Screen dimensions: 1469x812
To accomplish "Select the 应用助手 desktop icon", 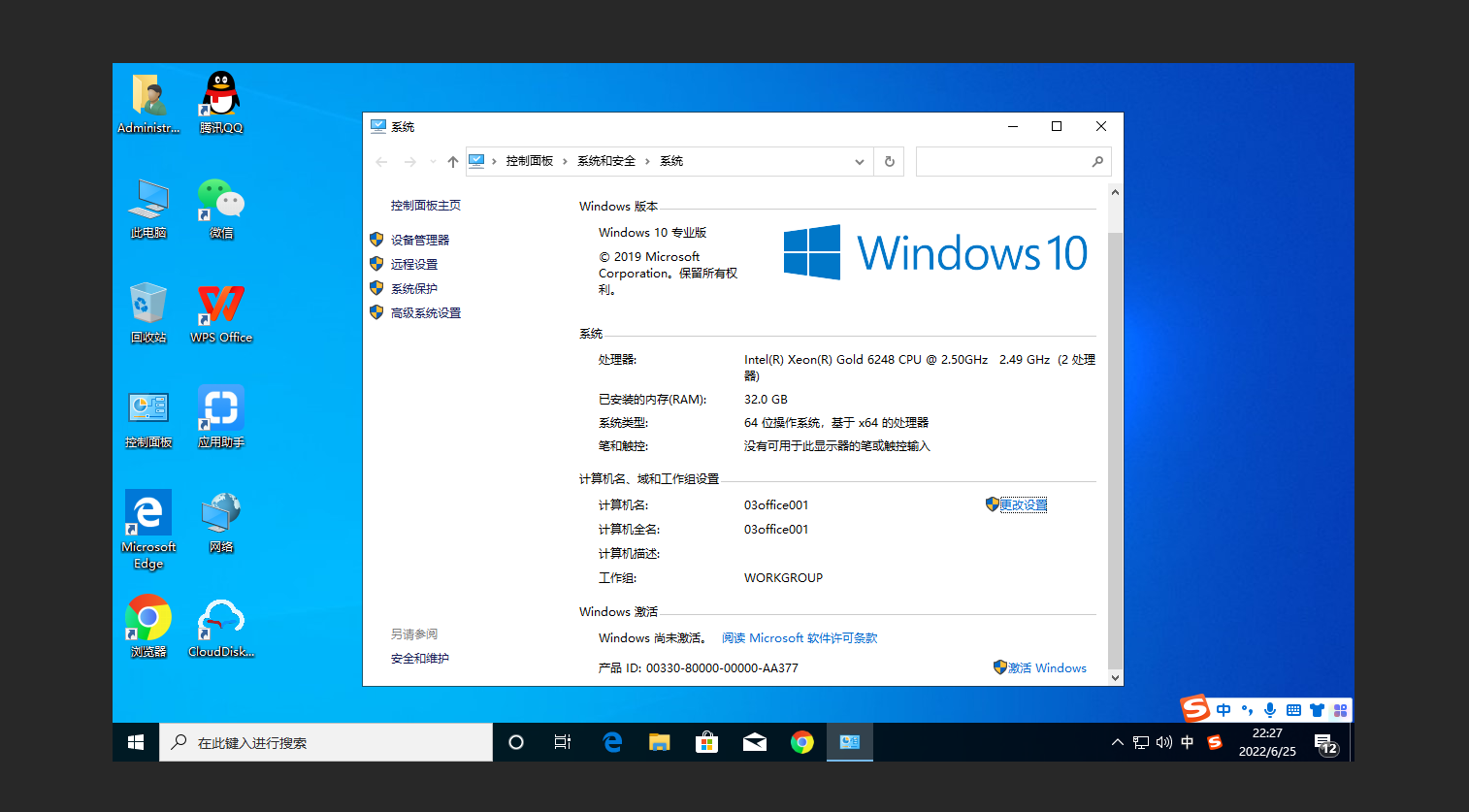I will 221,418.
